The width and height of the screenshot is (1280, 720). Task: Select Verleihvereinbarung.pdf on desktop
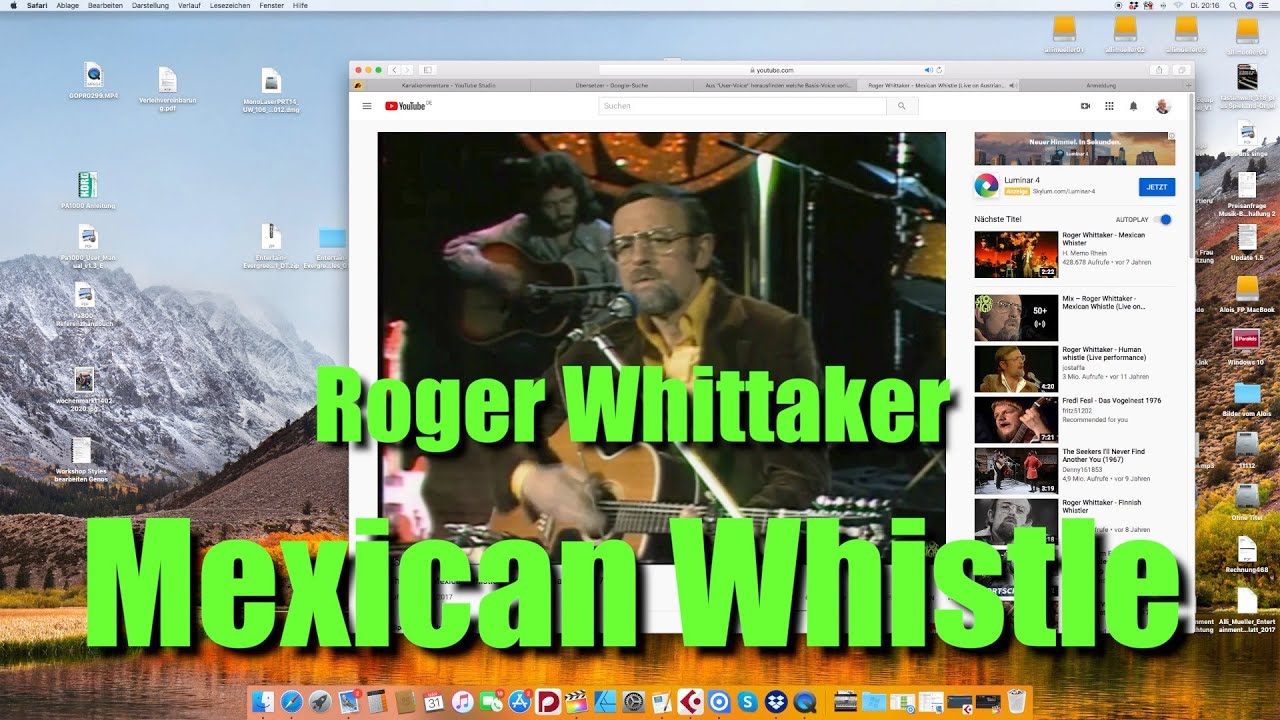pos(166,88)
